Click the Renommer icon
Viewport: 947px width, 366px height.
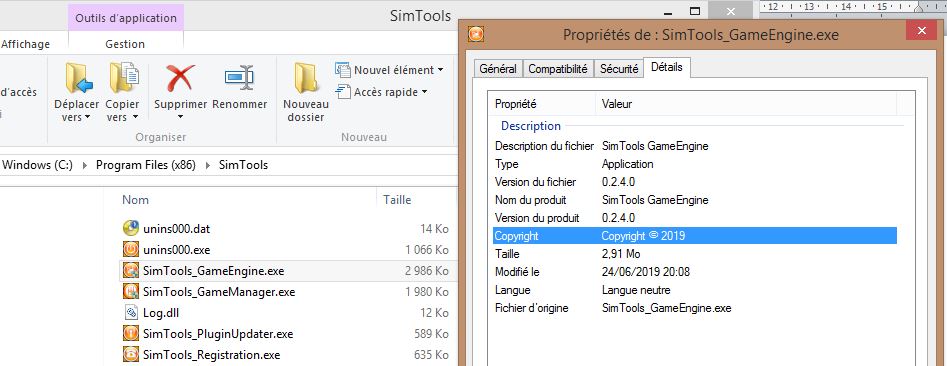pyautogui.click(x=239, y=78)
